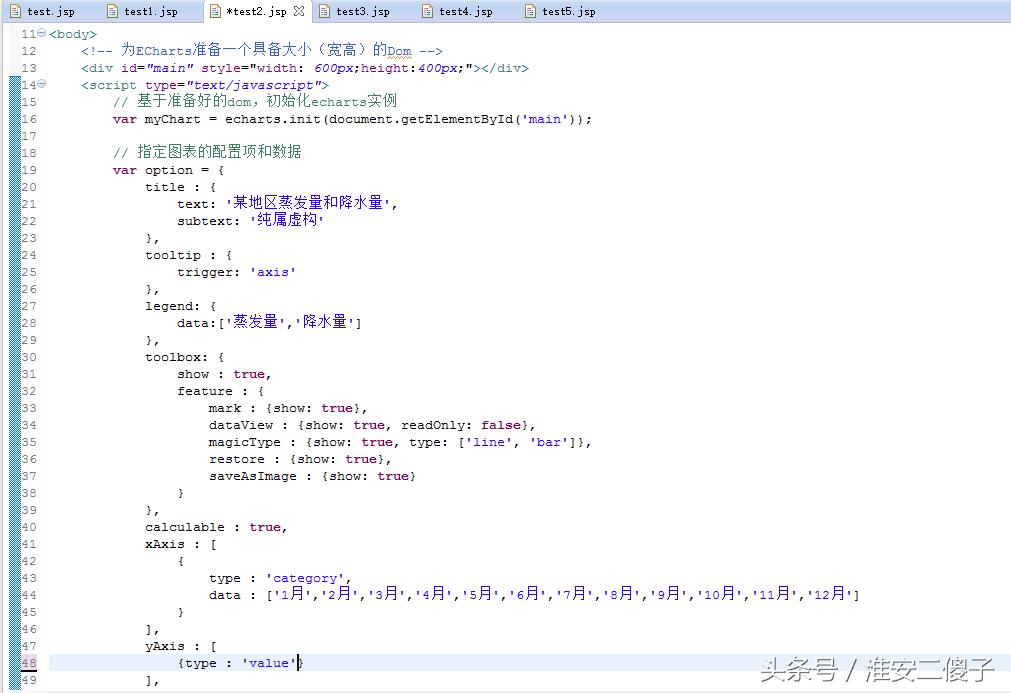The height and width of the screenshot is (693, 1011).
Task: Click the 'yAxis : [' line
Action: (181, 647)
